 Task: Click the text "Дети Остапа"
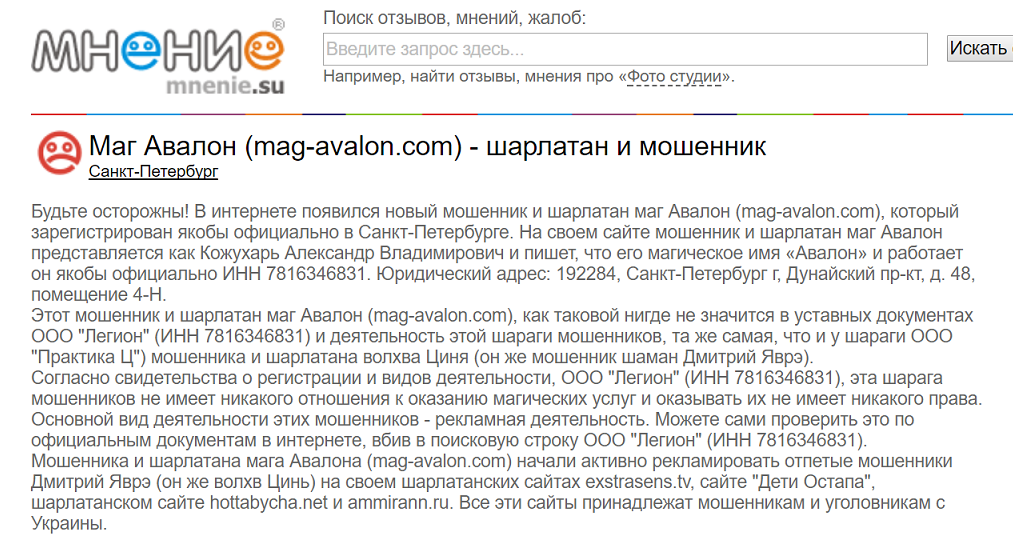(x=813, y=482)
